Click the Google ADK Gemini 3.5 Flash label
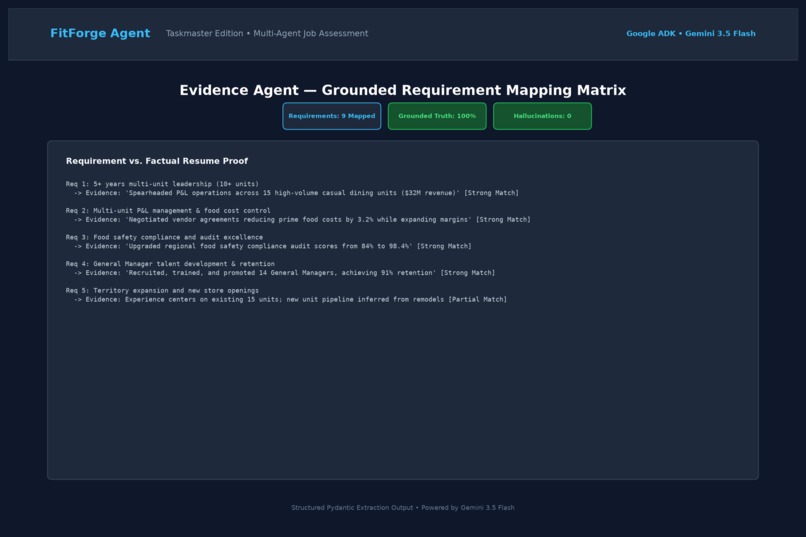 point(691,33)
